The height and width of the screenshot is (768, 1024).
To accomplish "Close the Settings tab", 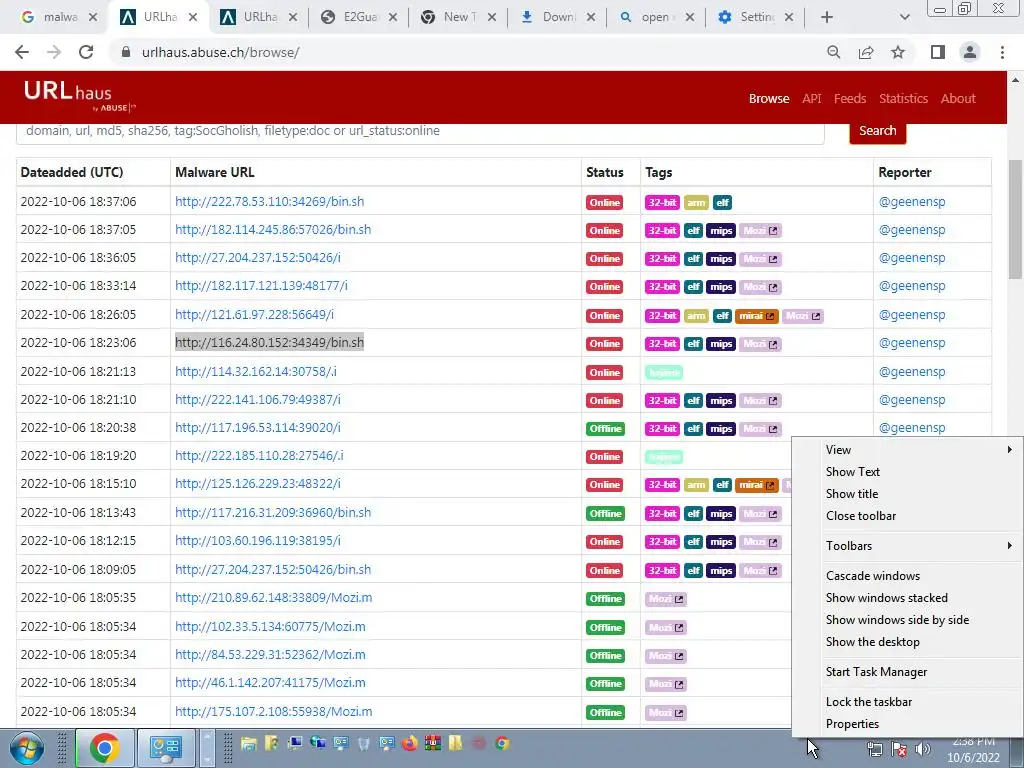I will click(x=789, y=18).
